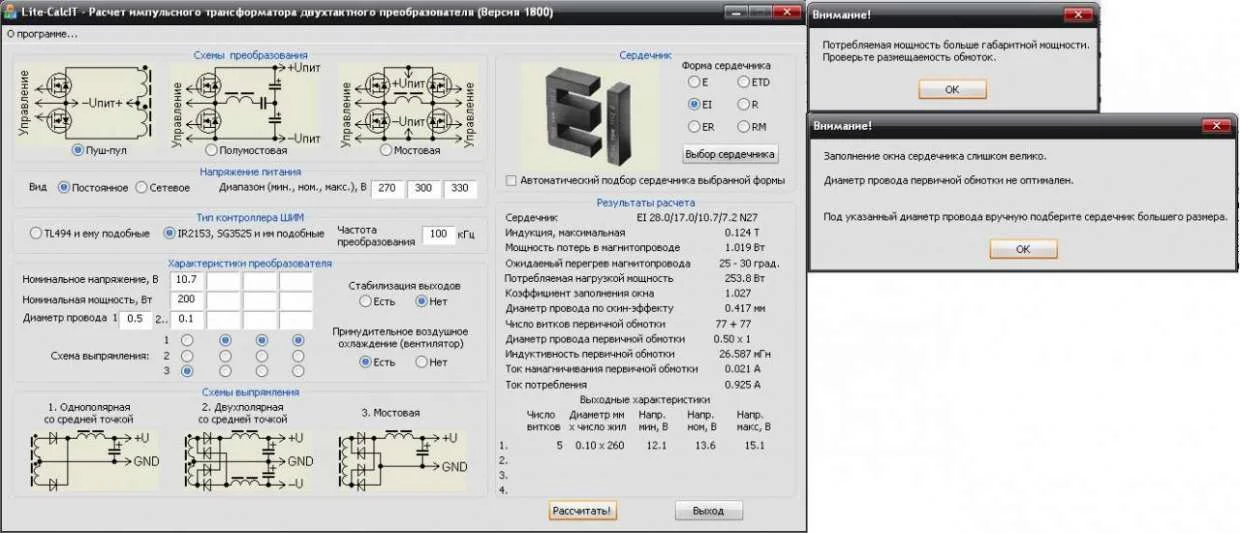
Task: Select Нет for forced air cooling
Action: click(422, 362)
